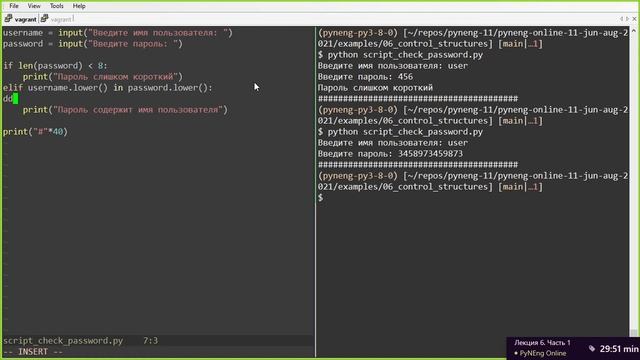Click the 'dd' text on line 7
The height and width of the screenshot is (360, 640).
click(8, 99)
